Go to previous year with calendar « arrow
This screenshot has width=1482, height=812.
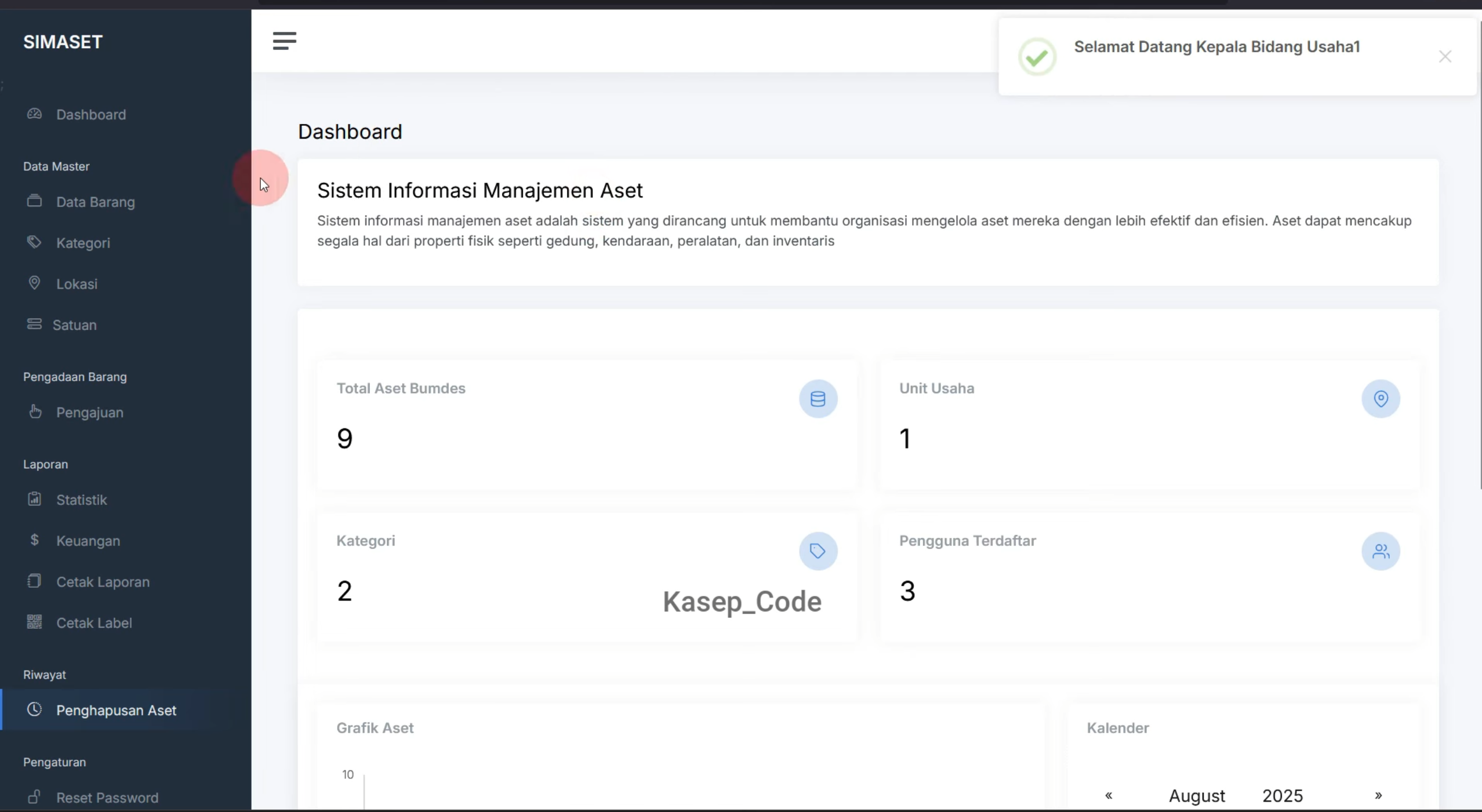1109,795
